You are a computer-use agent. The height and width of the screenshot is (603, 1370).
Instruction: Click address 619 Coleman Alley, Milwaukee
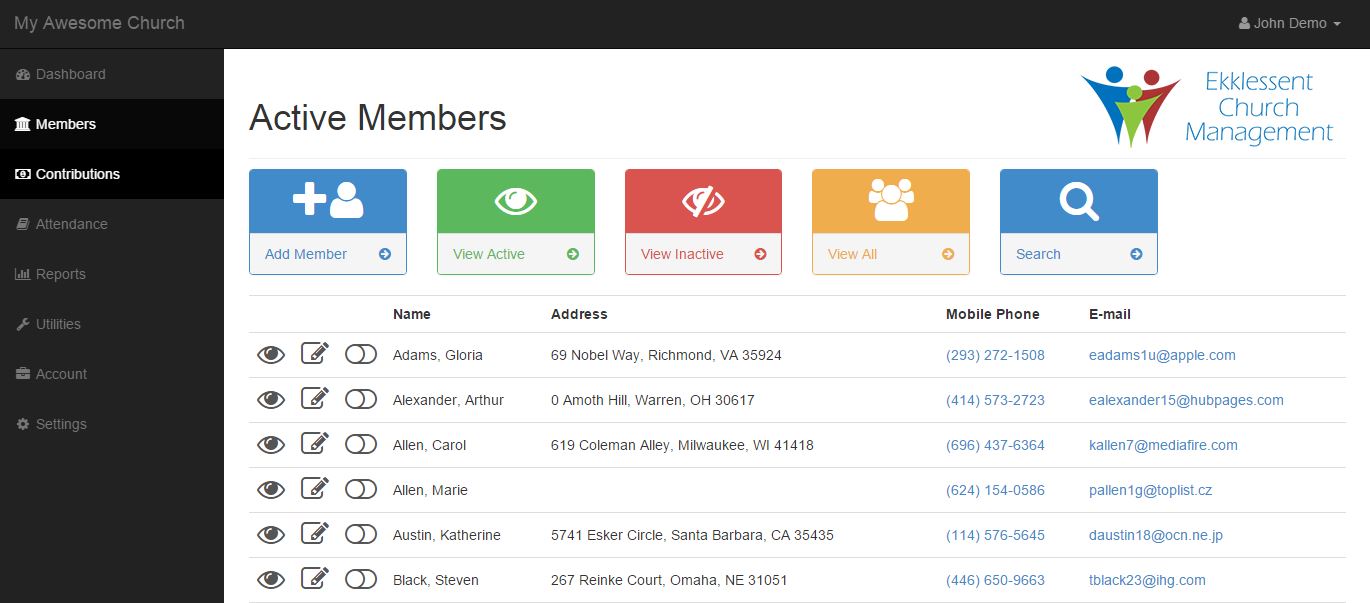click(682, 445)
